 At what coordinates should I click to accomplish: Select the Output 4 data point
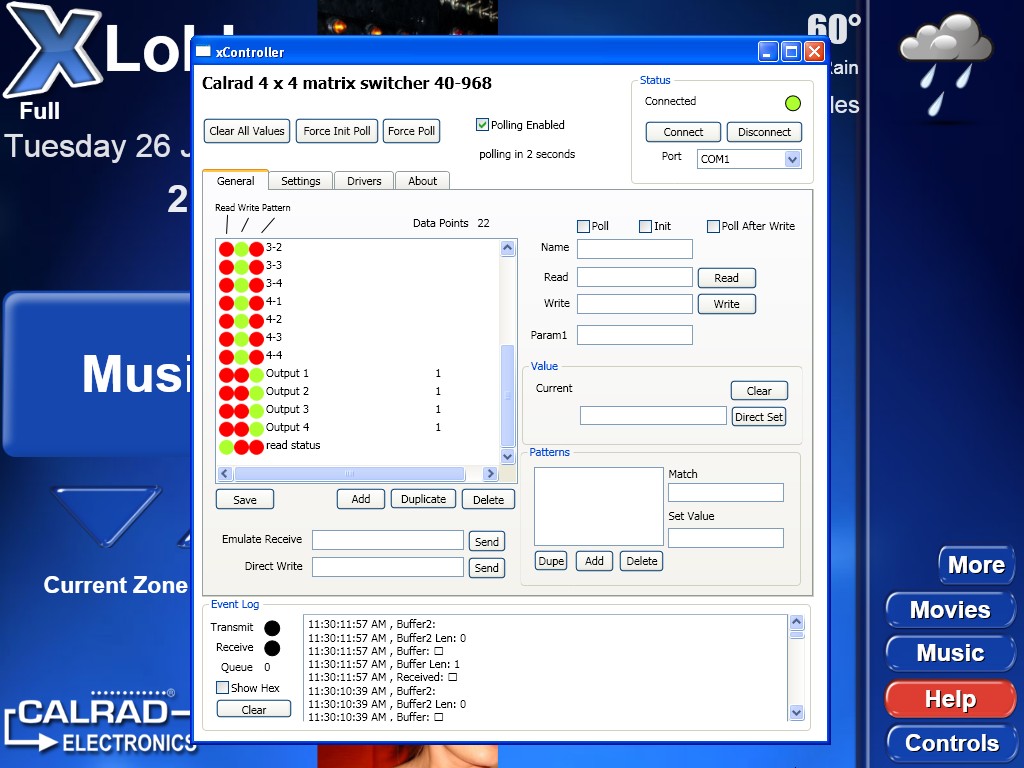click(x=358, y=427)
